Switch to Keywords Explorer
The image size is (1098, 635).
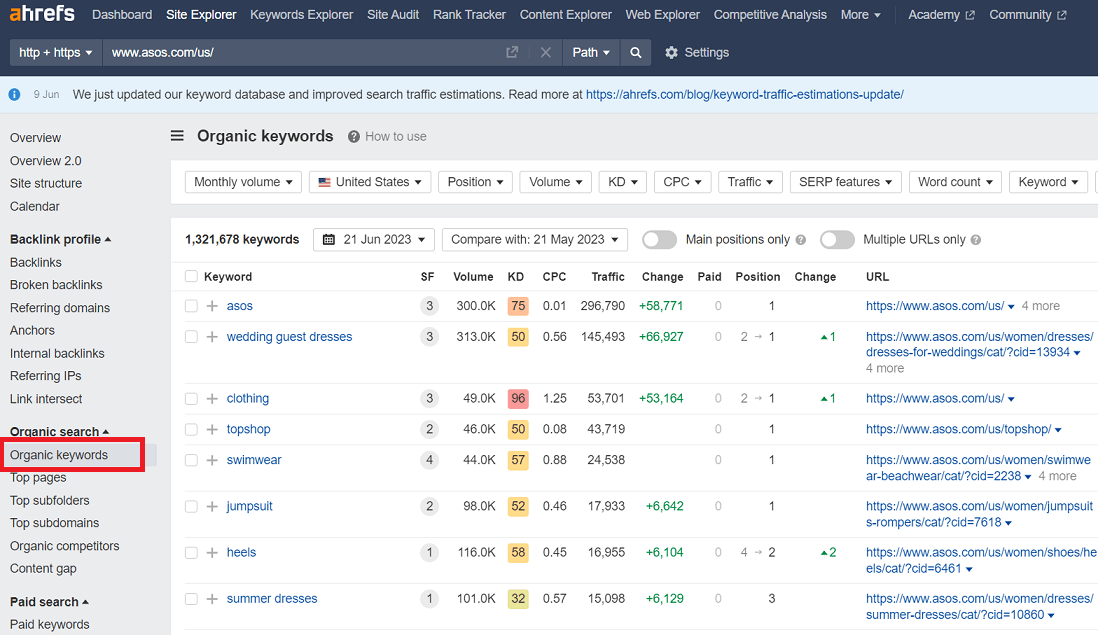[x=301, y=15]
